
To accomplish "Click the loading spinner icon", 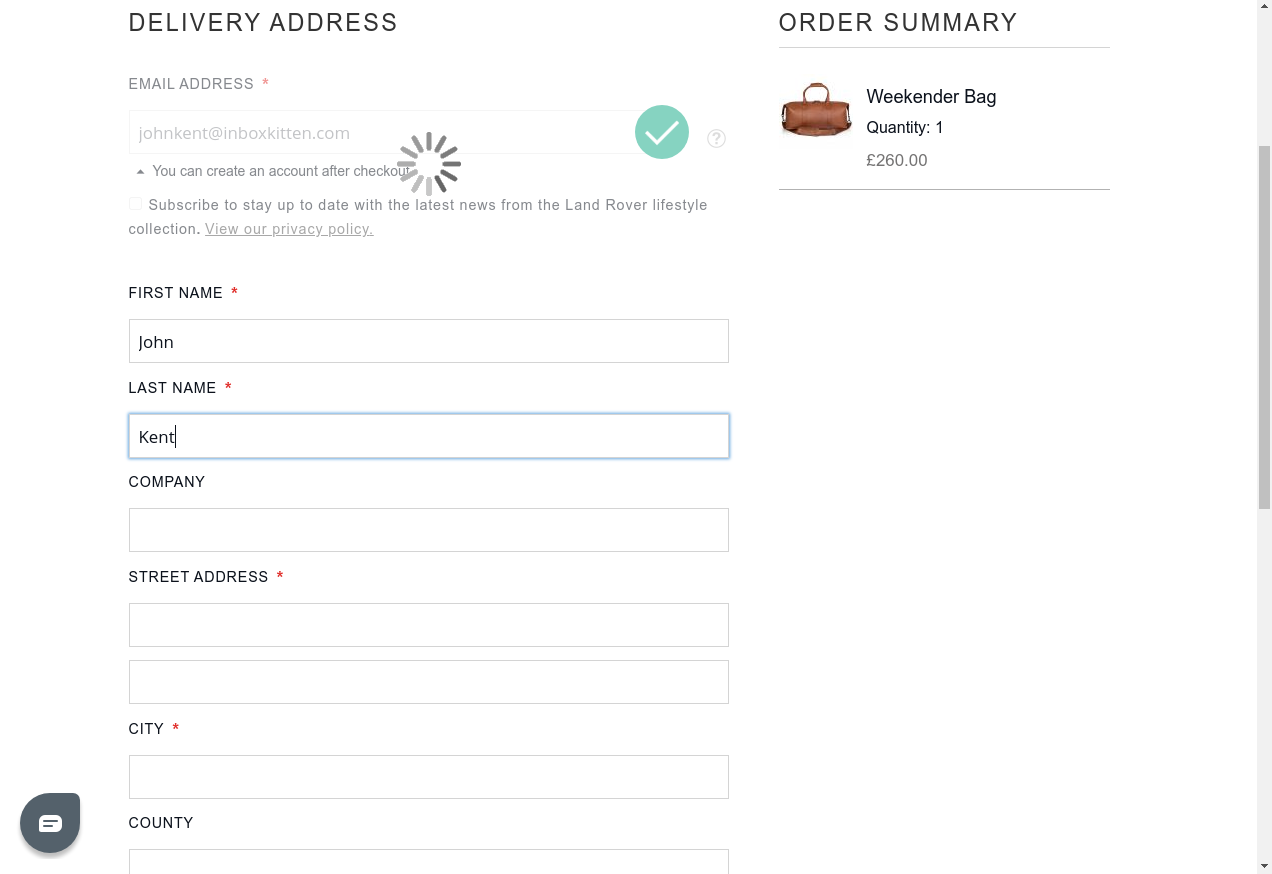I will click(429, 164).
